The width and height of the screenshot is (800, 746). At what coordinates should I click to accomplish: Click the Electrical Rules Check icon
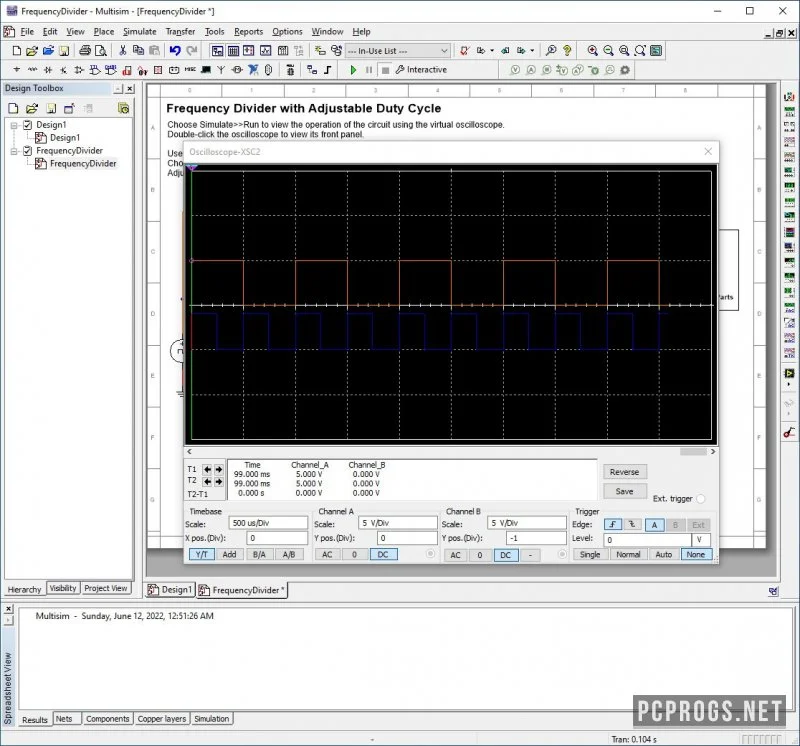[x=464, y=51]
